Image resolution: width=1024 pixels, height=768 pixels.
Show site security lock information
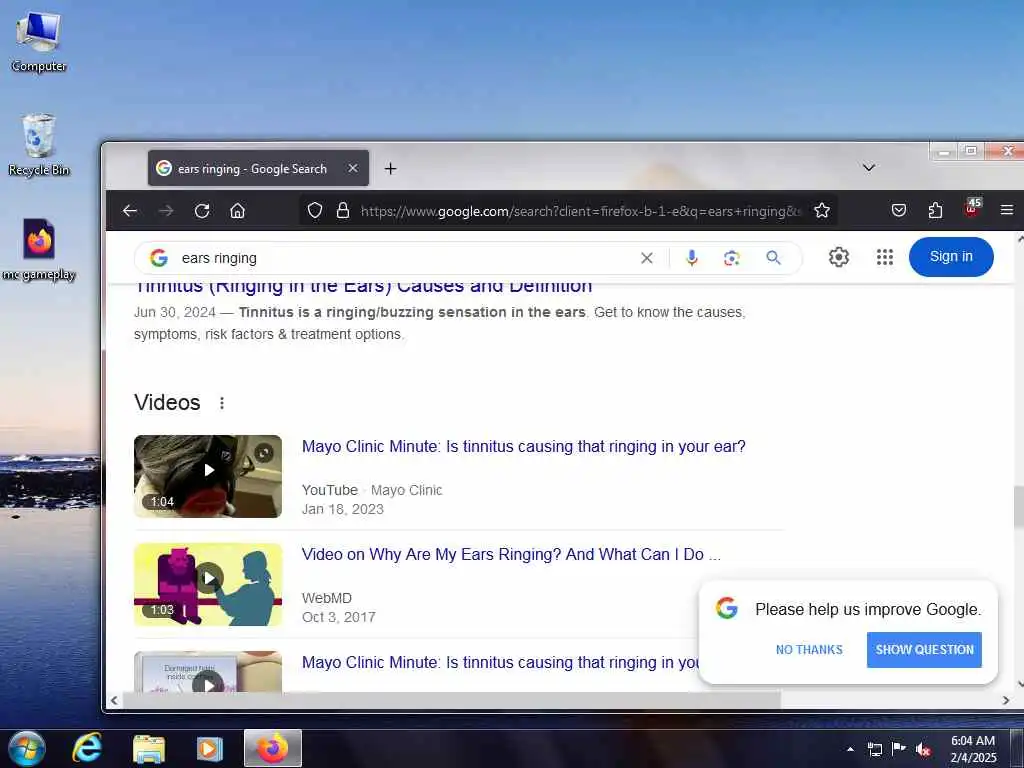(343, 210)
